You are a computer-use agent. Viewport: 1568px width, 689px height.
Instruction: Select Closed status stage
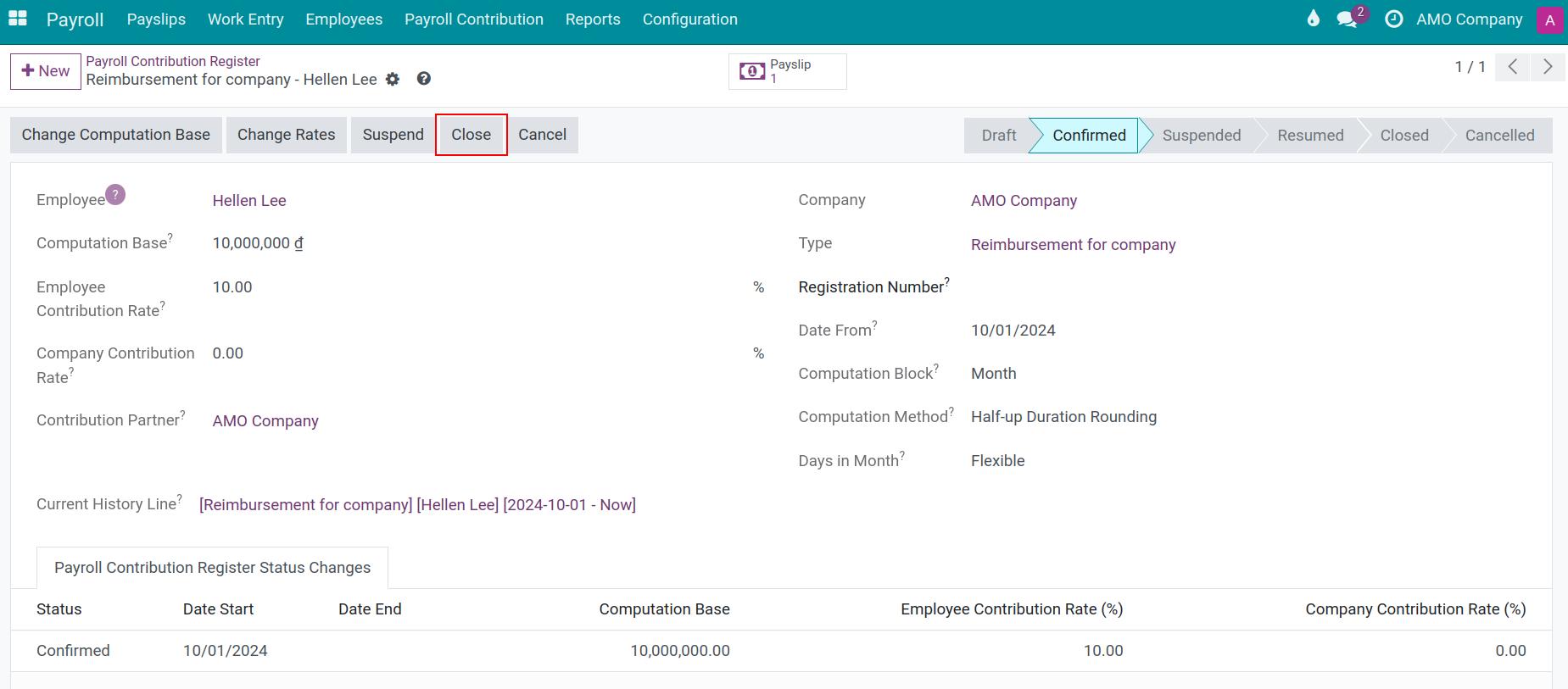point(1404,136)
